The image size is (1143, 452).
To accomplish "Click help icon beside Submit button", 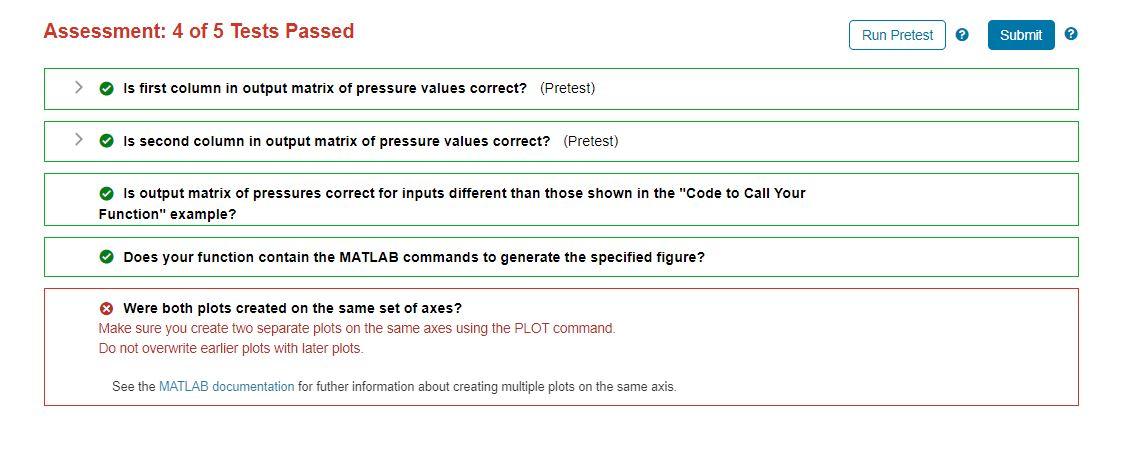I will tap(1071, 34).
